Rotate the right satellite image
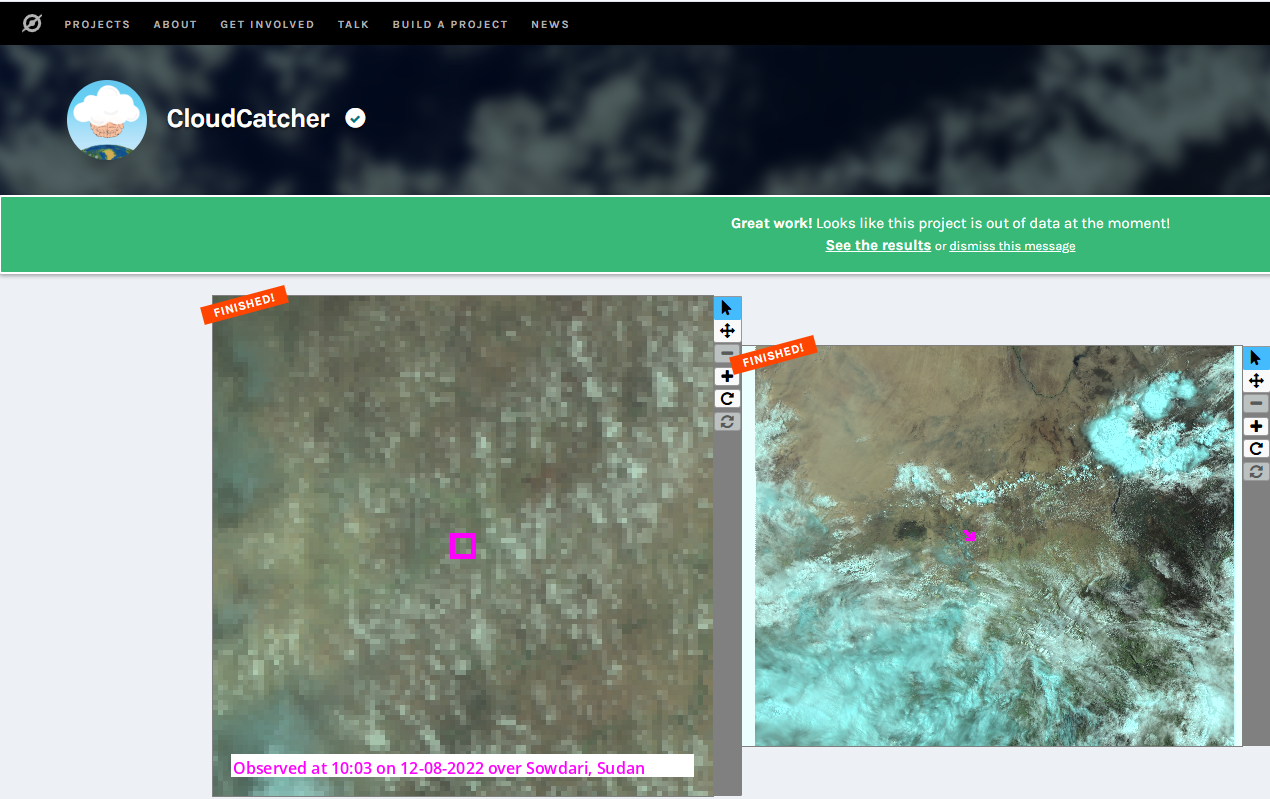The image size is (1270, 799). tap(1256, 449)
